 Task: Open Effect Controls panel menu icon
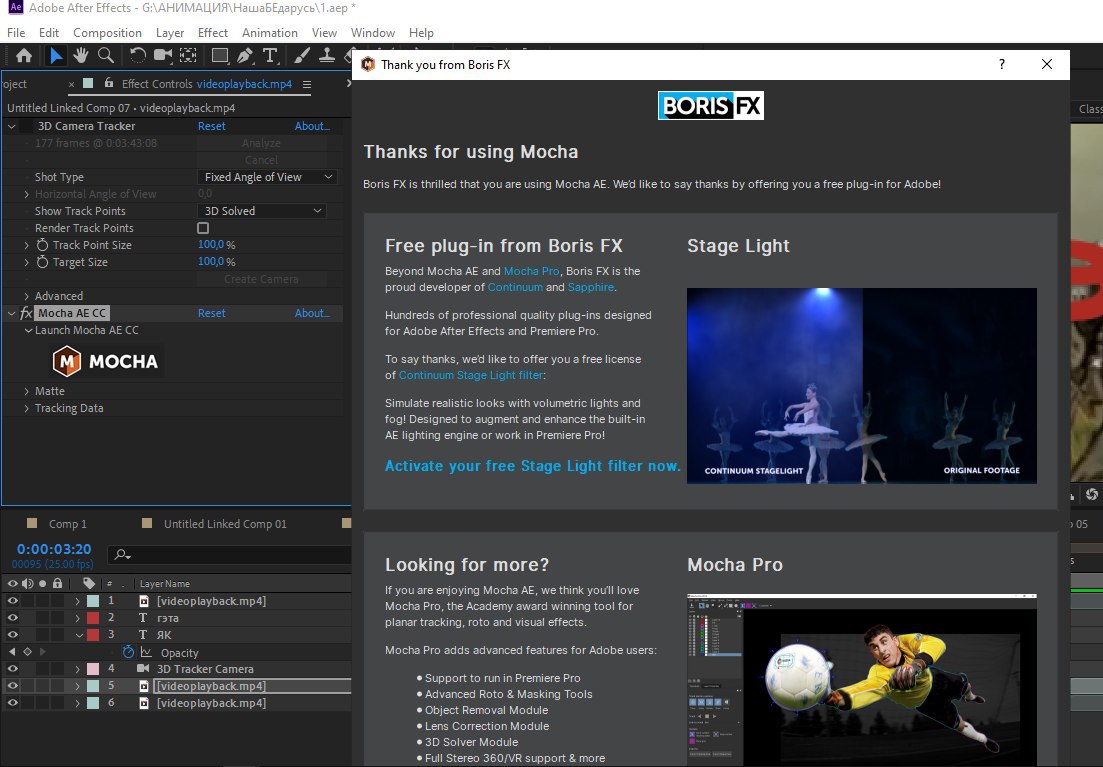point(307,84)
